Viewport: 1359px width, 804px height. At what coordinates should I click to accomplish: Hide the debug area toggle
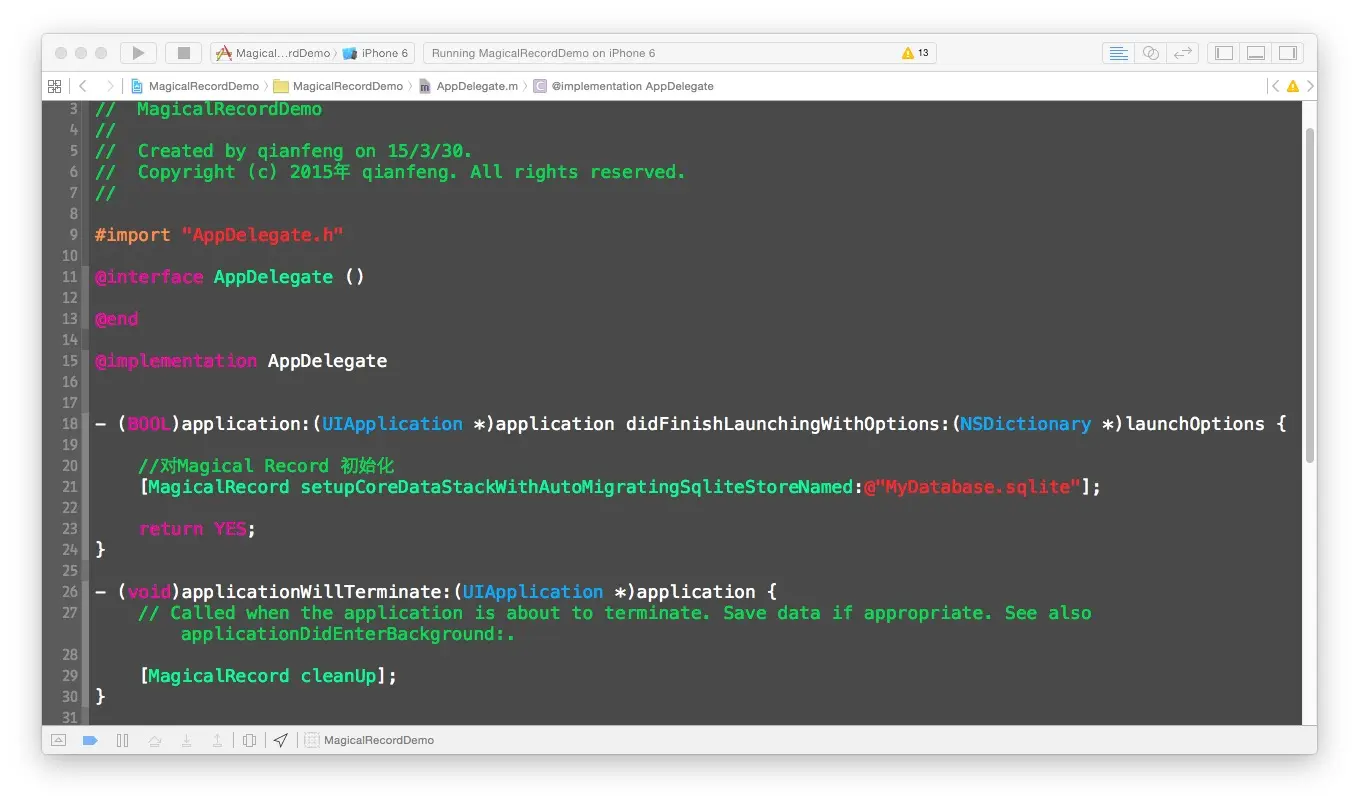(58, 740)
